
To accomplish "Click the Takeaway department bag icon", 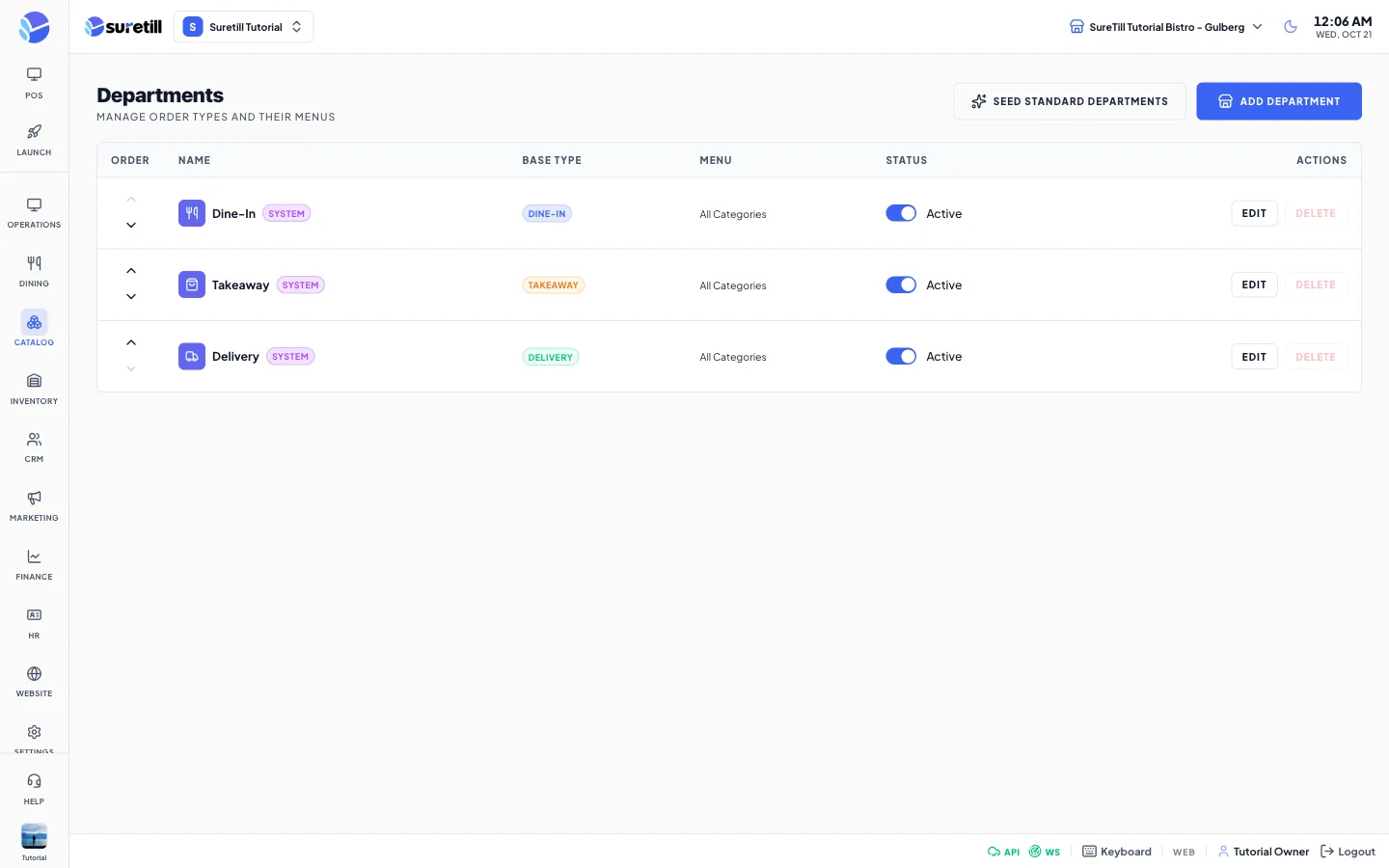I will coord(192,285).
